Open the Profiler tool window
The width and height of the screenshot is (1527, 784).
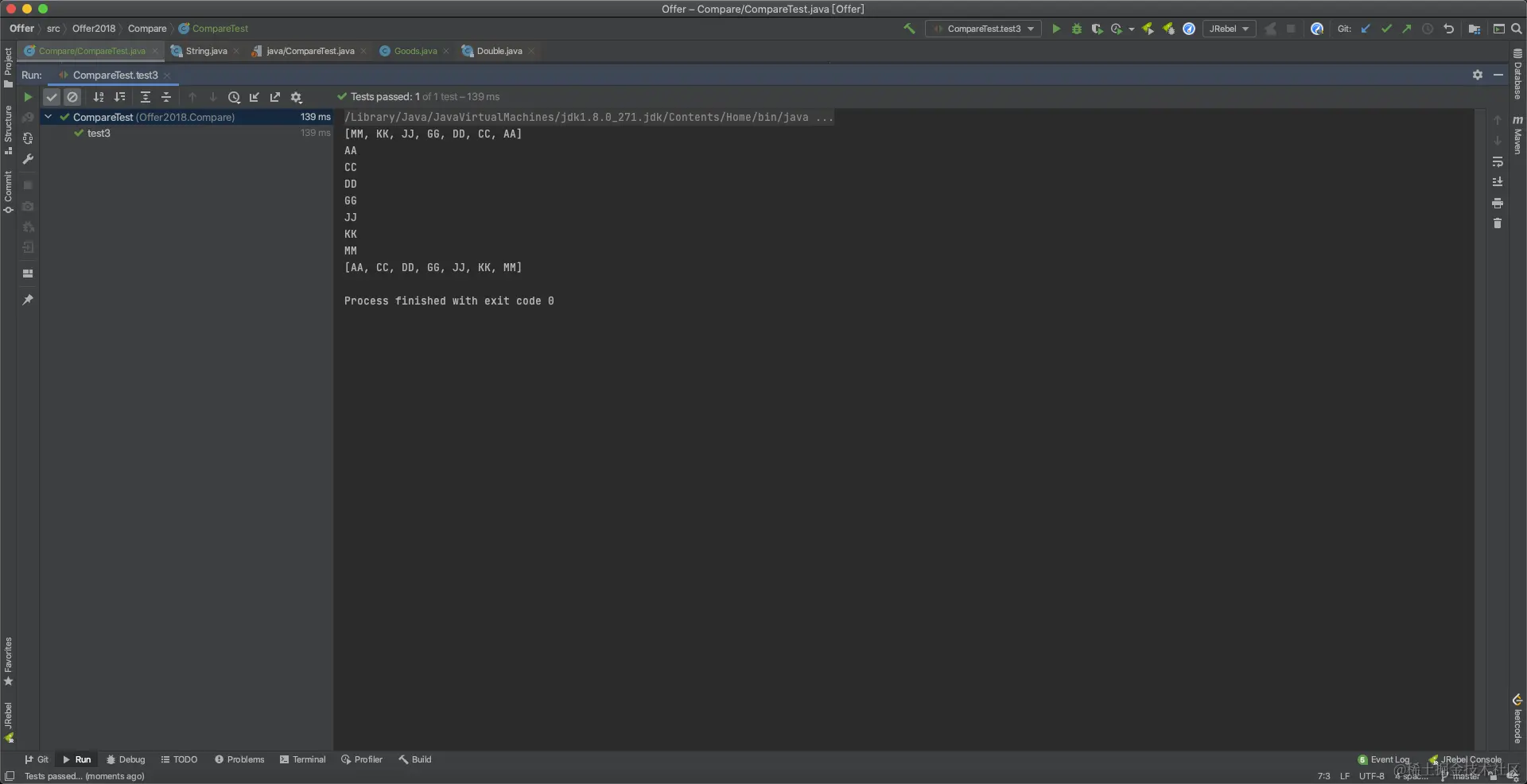click(362, 759)
